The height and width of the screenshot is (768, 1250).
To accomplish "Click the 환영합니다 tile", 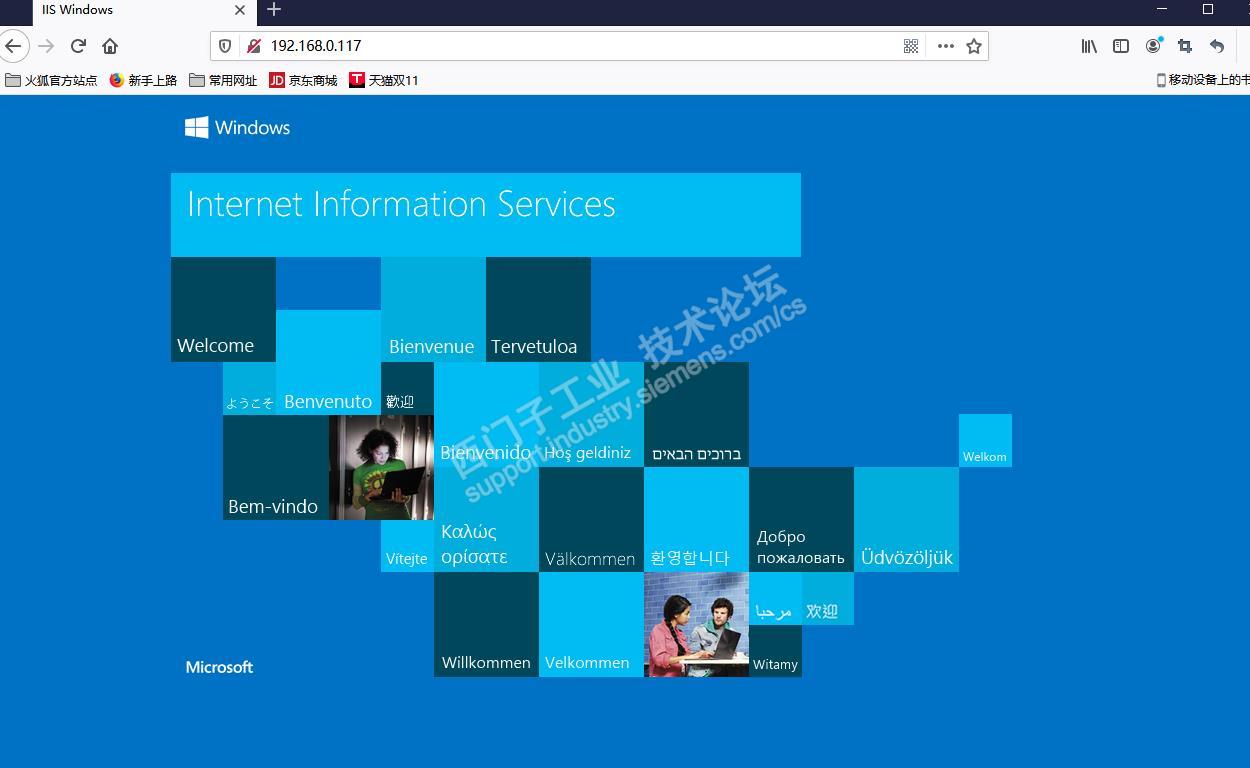I will click(x=696, y=520).
